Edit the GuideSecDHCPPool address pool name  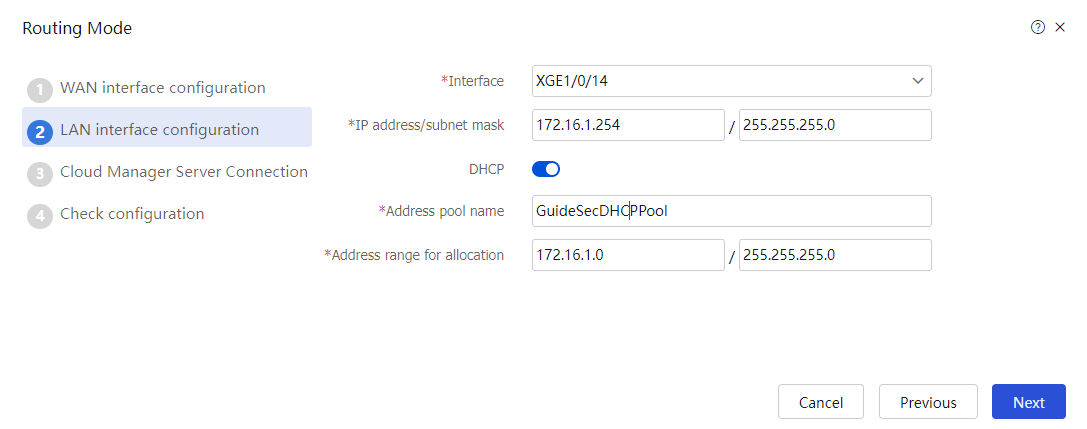tap(731, 211)
